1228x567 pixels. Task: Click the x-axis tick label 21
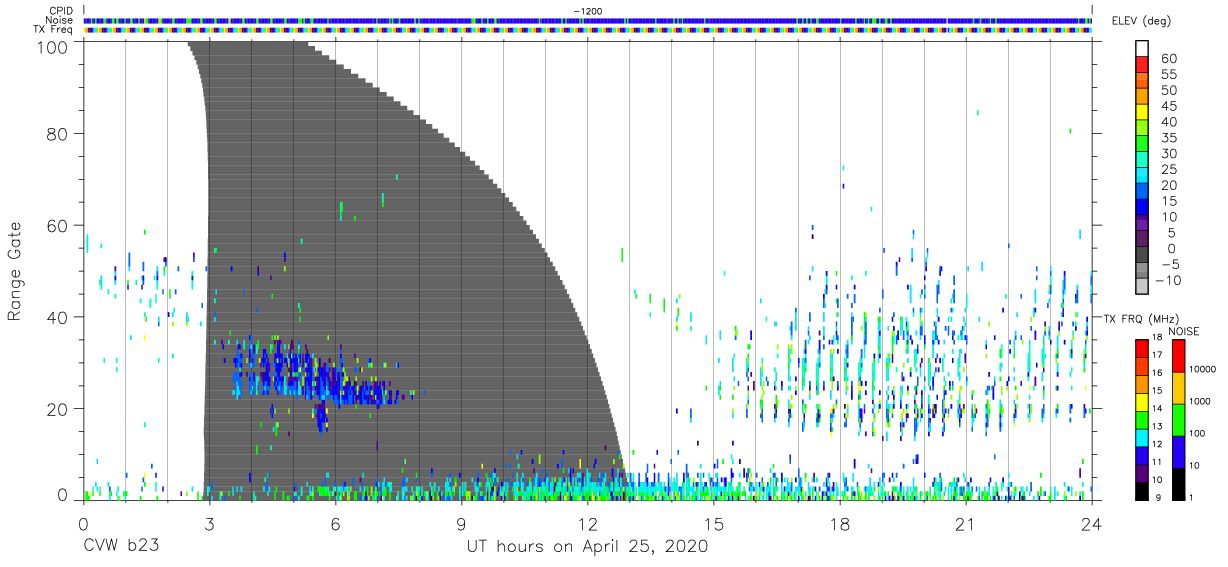pyautogui.click(x=966, y=524)
